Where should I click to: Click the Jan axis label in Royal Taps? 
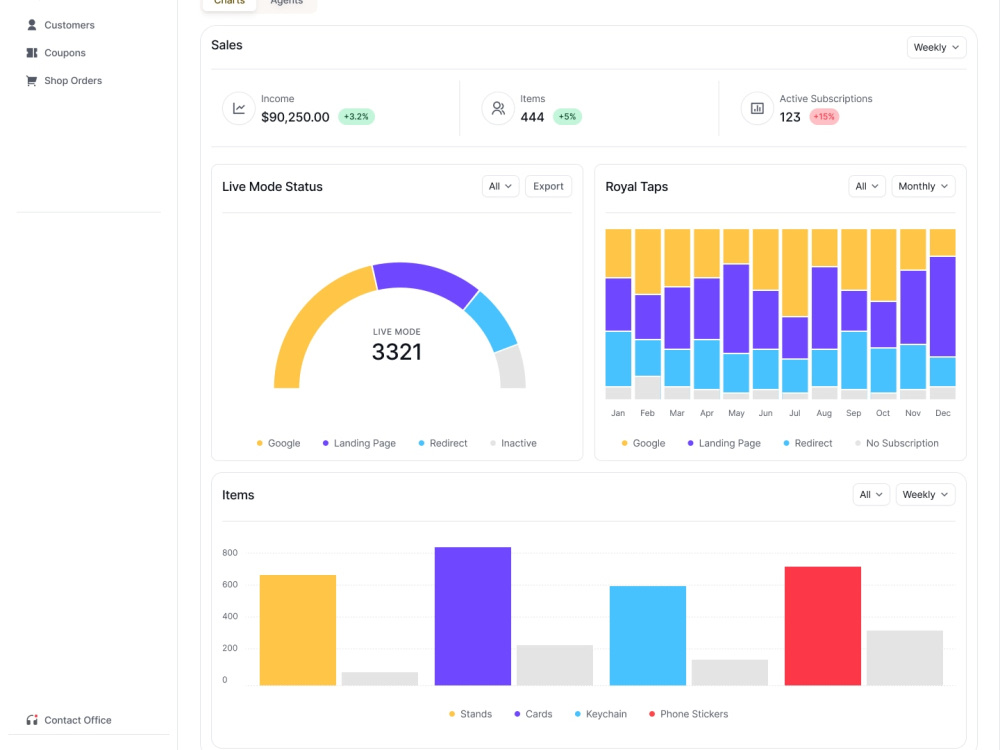[x=618, y=413]
